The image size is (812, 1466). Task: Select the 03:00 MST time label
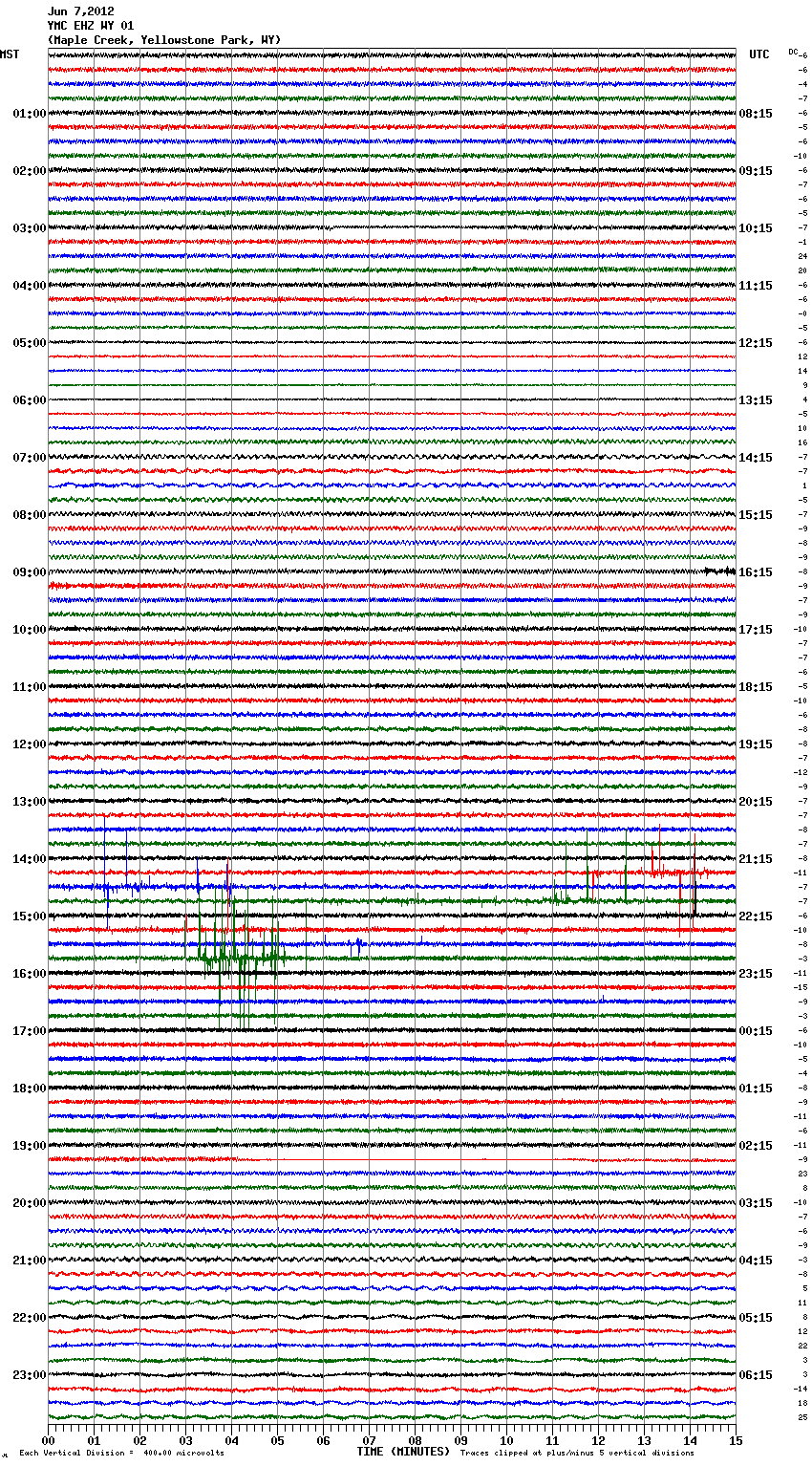click(x=30, y=228)
